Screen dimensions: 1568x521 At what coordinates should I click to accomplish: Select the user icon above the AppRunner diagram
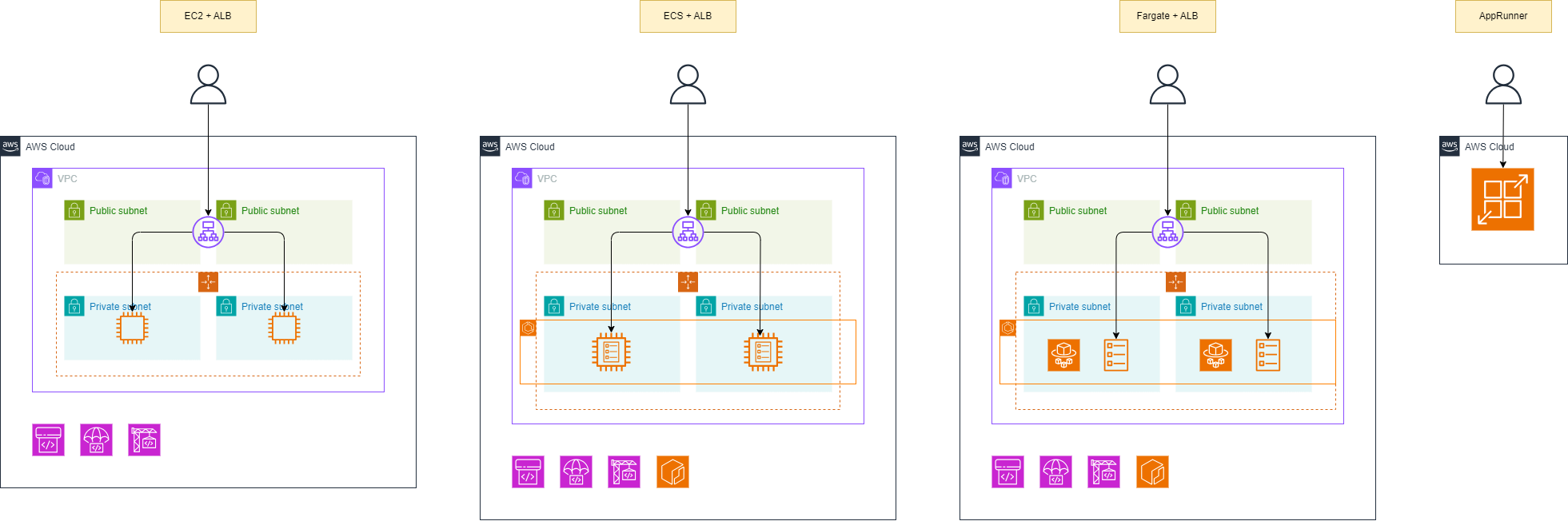click(x=1503, y=85)
